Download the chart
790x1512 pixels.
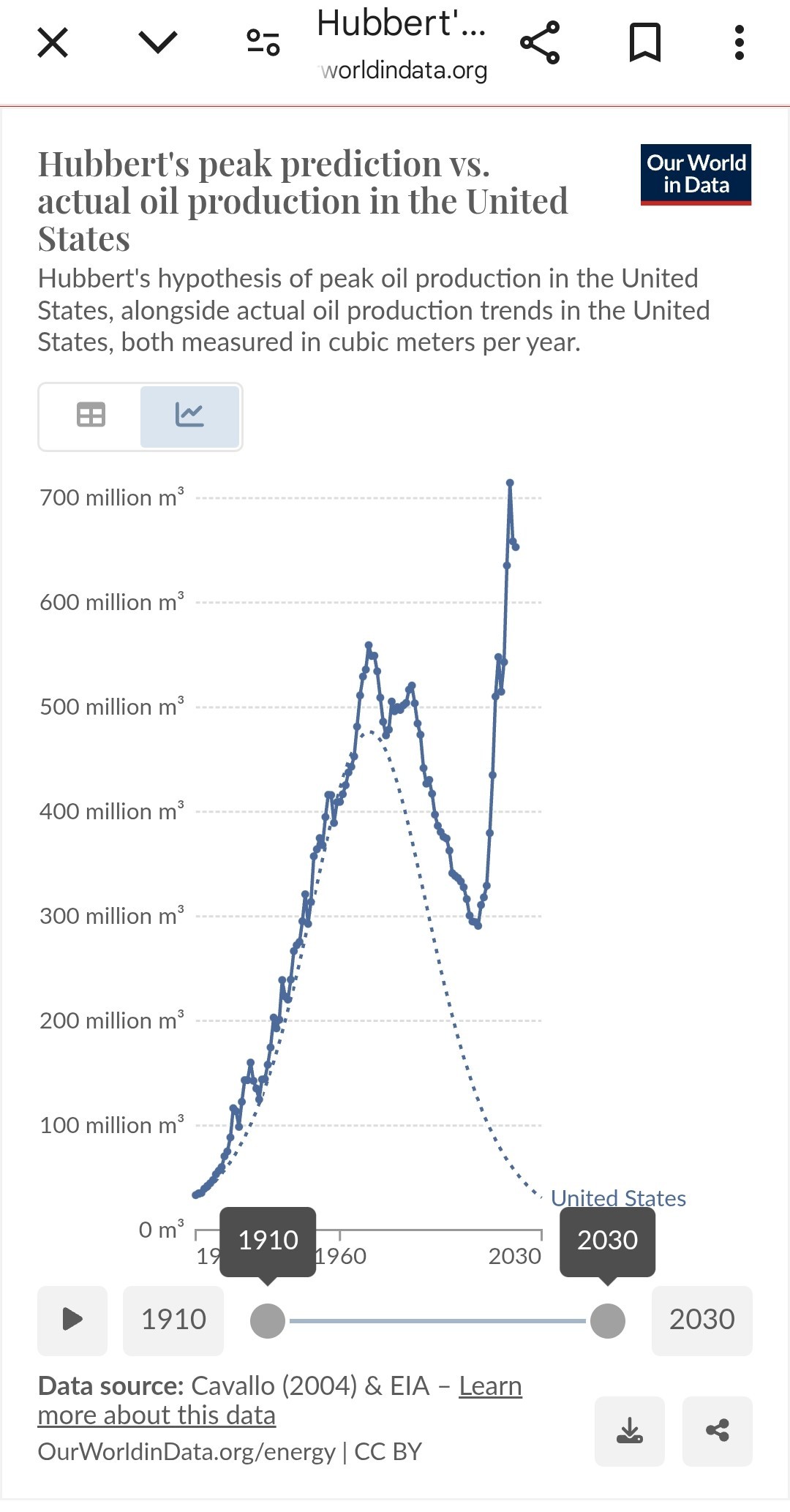[629, 1431]
